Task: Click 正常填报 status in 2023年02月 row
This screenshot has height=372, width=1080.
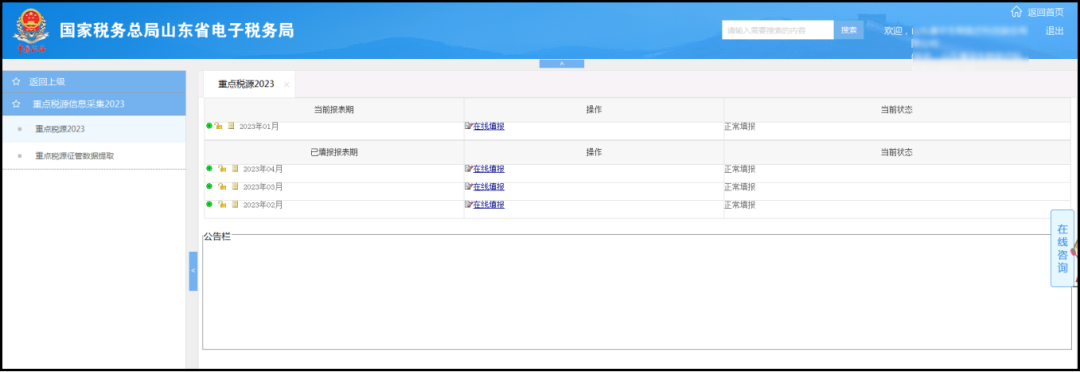Action: [740, 205]
